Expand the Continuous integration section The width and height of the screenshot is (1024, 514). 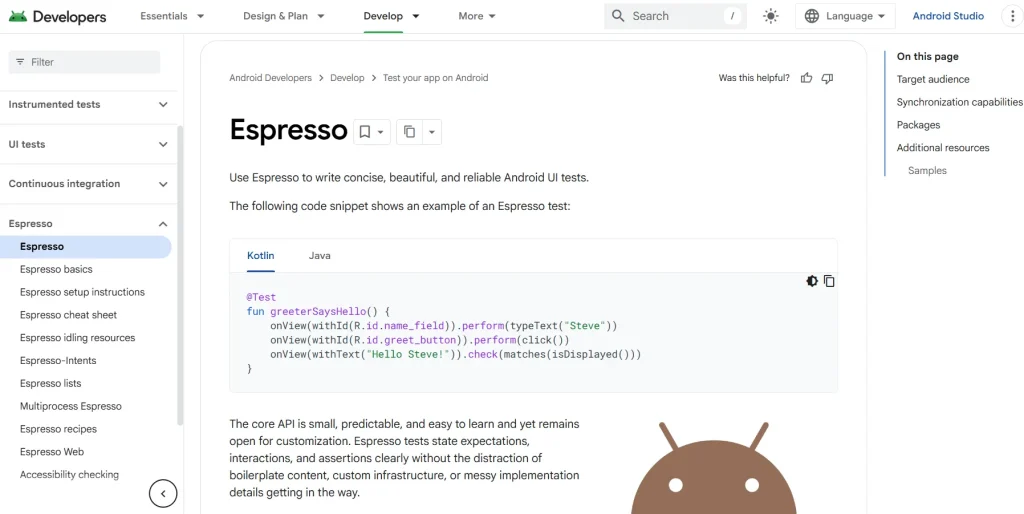coord(89,184)
